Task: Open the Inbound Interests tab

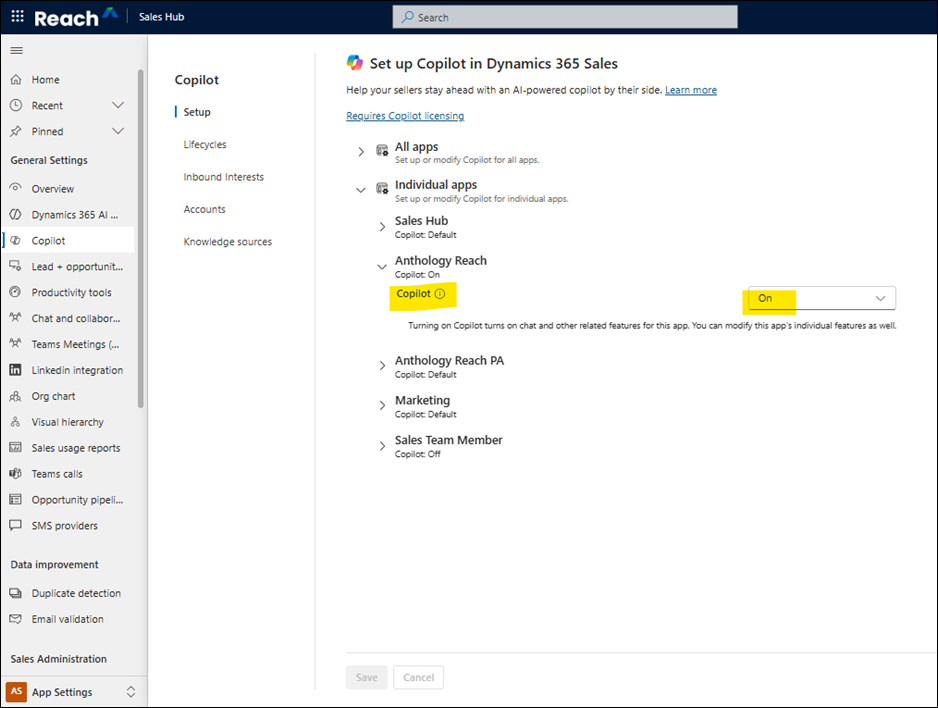Action: 223,177
